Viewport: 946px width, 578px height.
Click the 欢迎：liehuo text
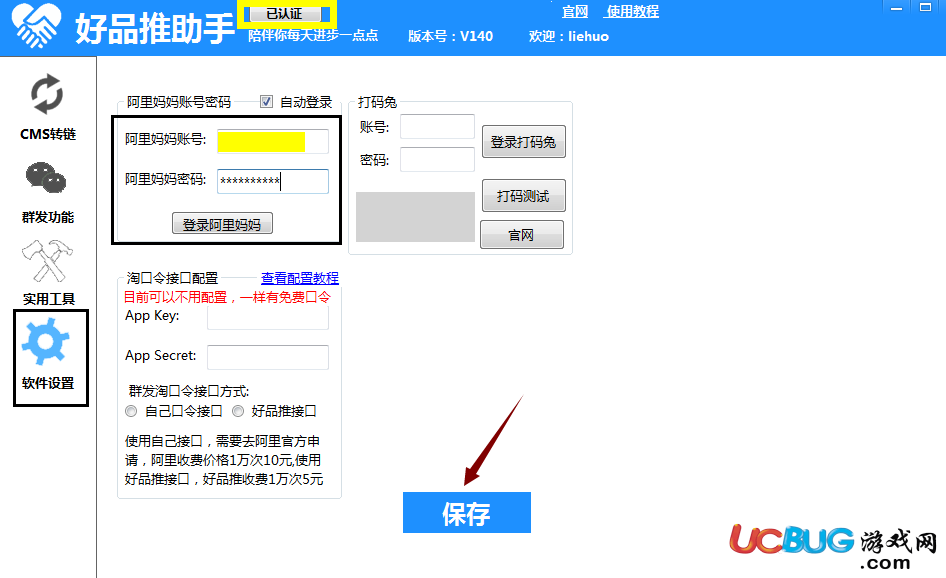pos(569,36)
